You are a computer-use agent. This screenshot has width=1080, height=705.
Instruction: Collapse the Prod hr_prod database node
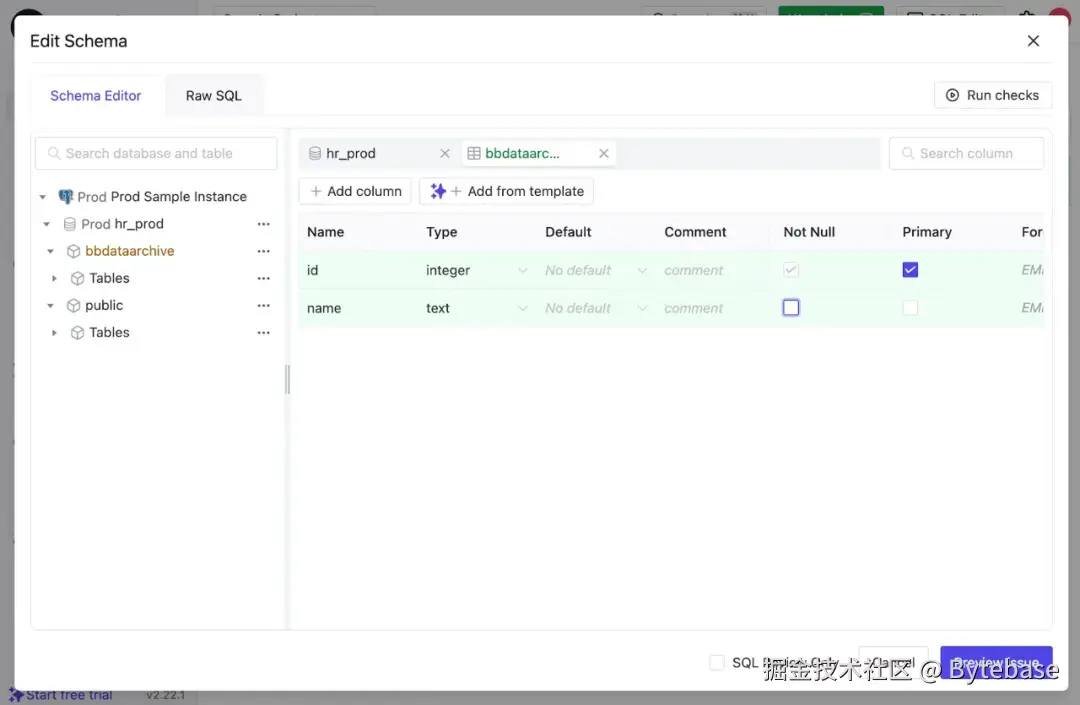click(47, 224)
